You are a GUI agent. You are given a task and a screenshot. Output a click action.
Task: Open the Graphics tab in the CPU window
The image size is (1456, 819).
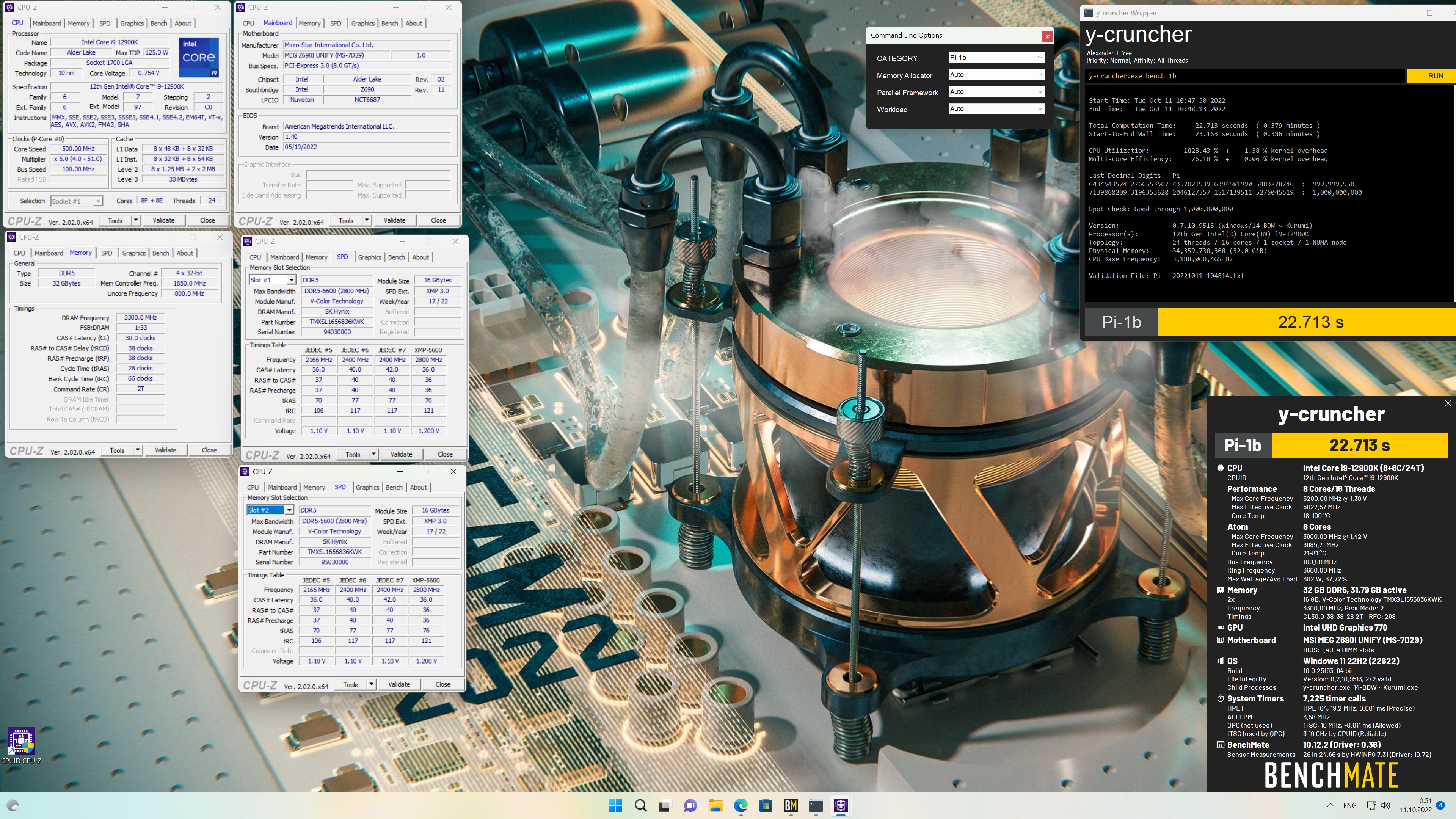[x=132, y=23]
